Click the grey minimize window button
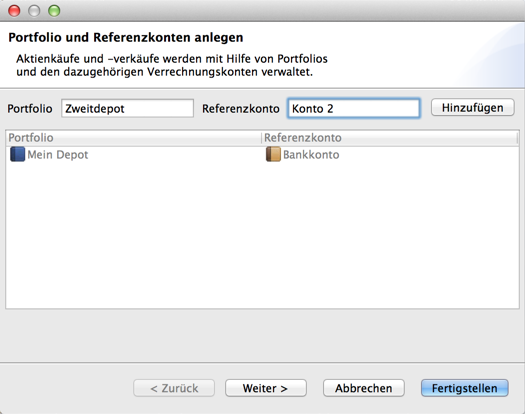Image resolution: width=525 pixels, height=414 pixels. [x=34, y=11]
